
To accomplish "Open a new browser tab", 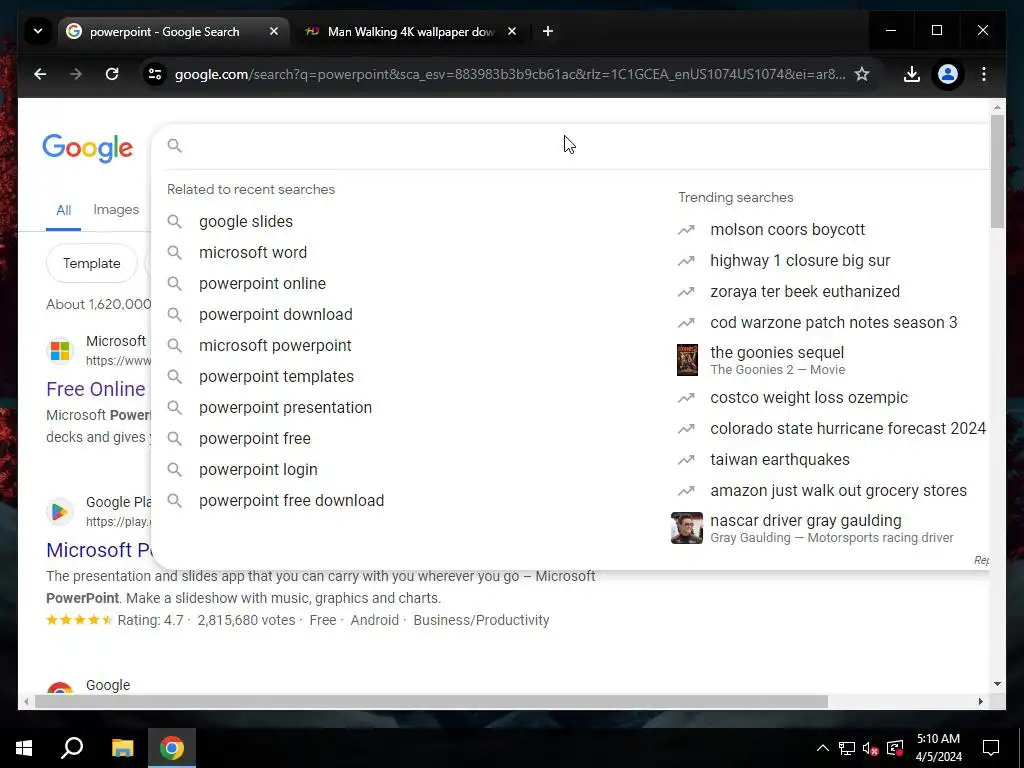I will 548,31.
